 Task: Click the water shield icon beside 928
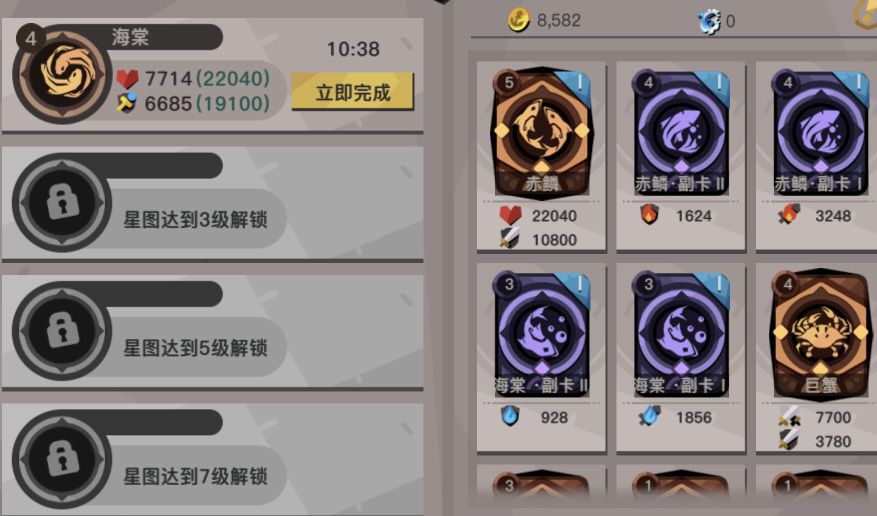[x=510, y=416]
